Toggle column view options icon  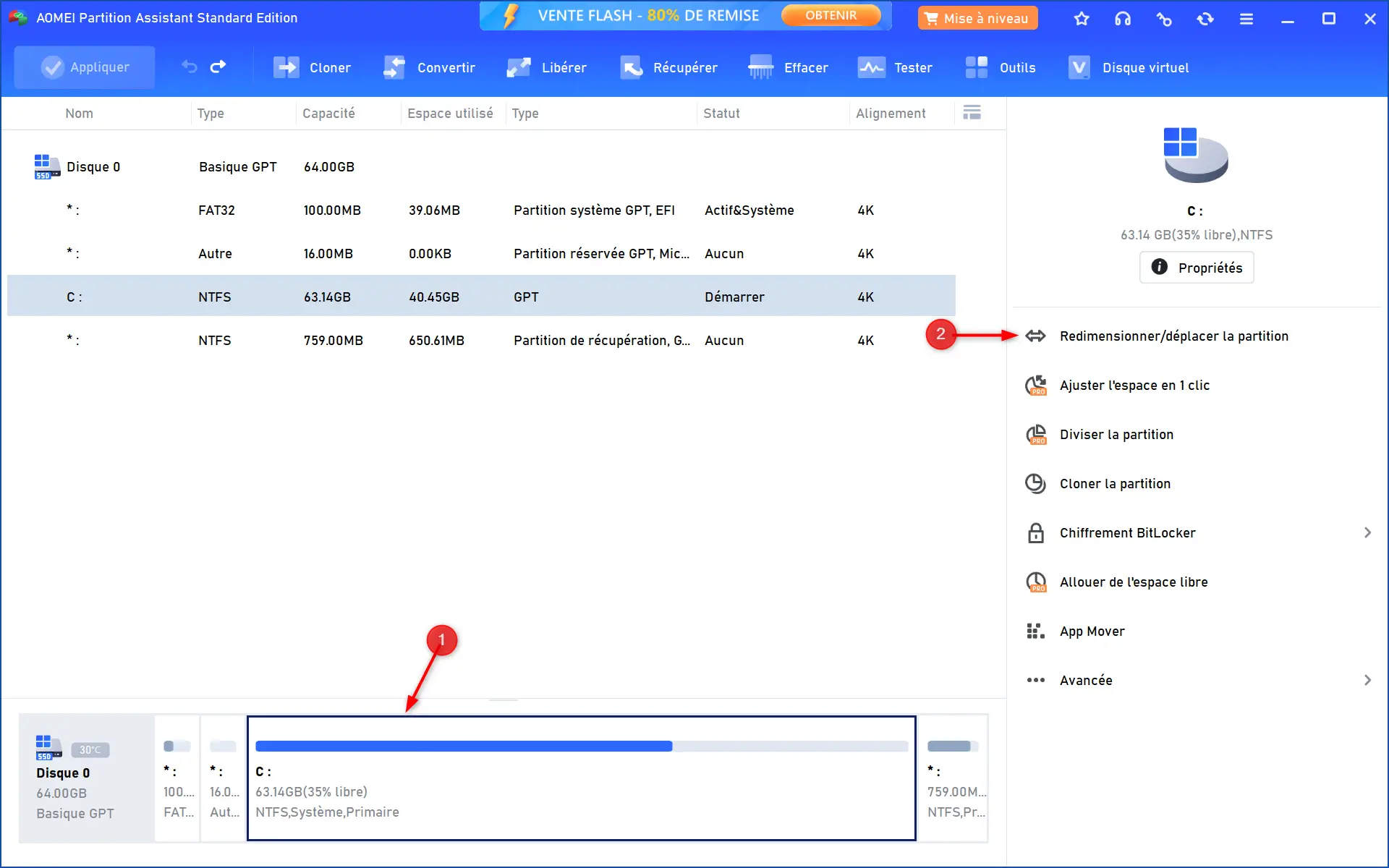coord(972,112)
